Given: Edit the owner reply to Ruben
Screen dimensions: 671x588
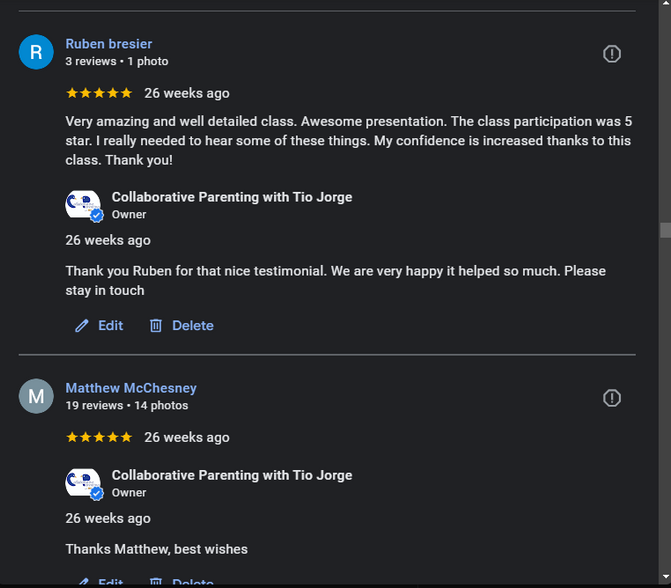Looking at the screenshot, I should (110, 325).
